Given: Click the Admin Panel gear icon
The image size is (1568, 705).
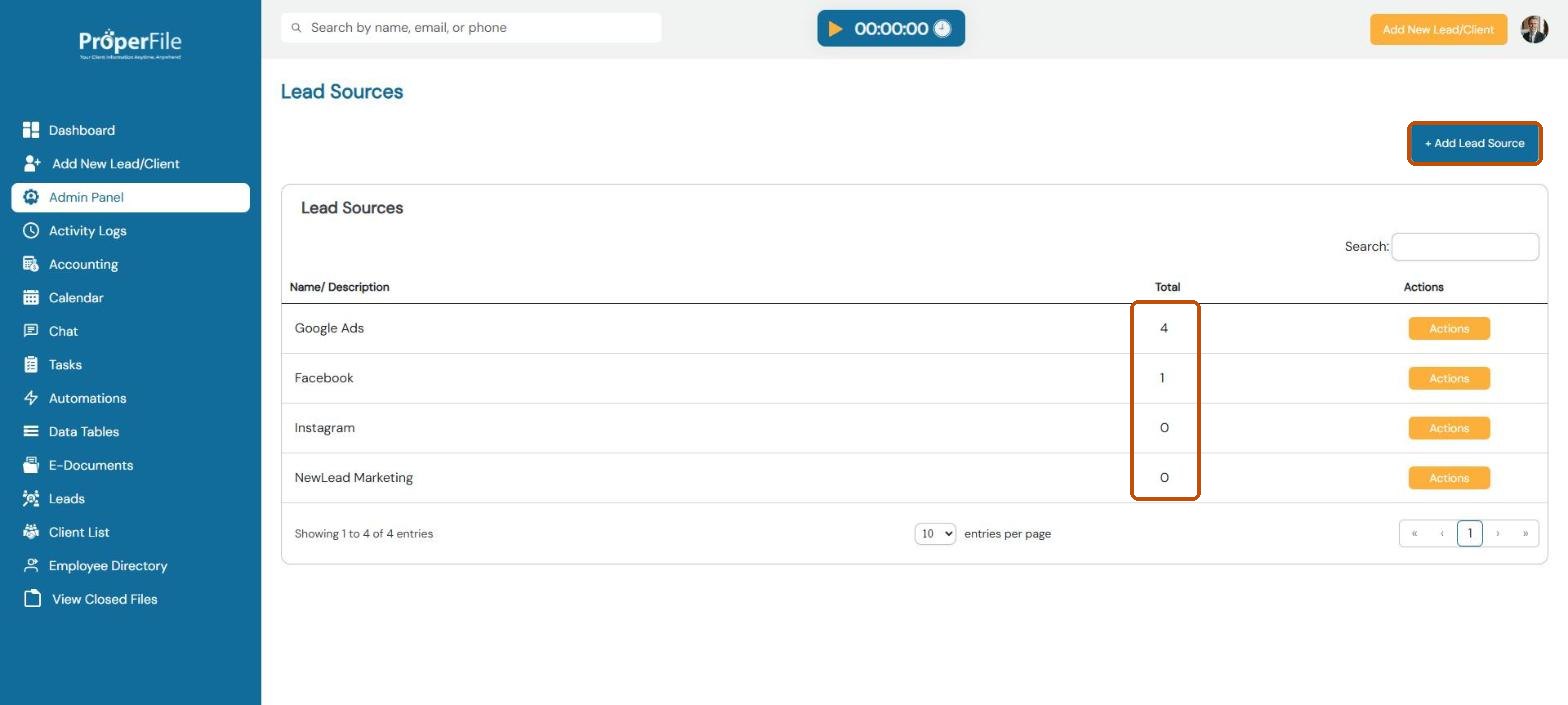Looking at the screenshot, I should 31,197.
